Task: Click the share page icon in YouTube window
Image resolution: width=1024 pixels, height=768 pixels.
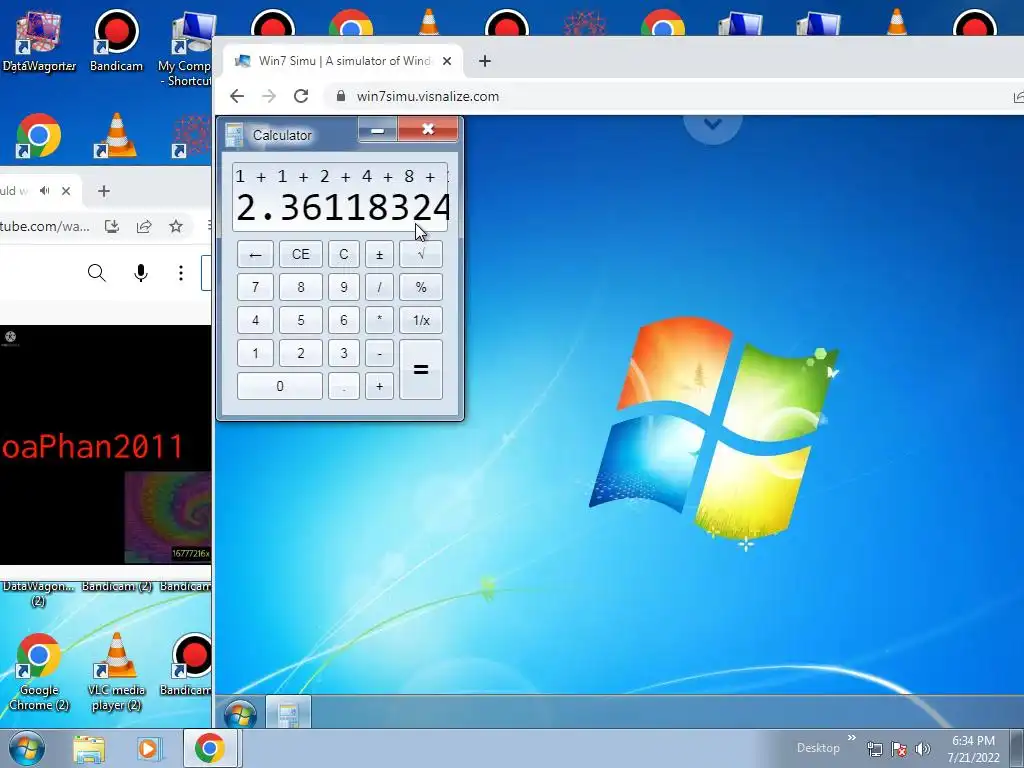Action: [144, 226]
